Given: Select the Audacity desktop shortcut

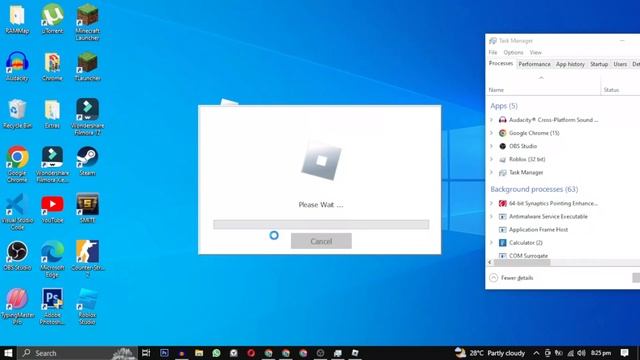Looking at the screenshot, I should [17, 66].
